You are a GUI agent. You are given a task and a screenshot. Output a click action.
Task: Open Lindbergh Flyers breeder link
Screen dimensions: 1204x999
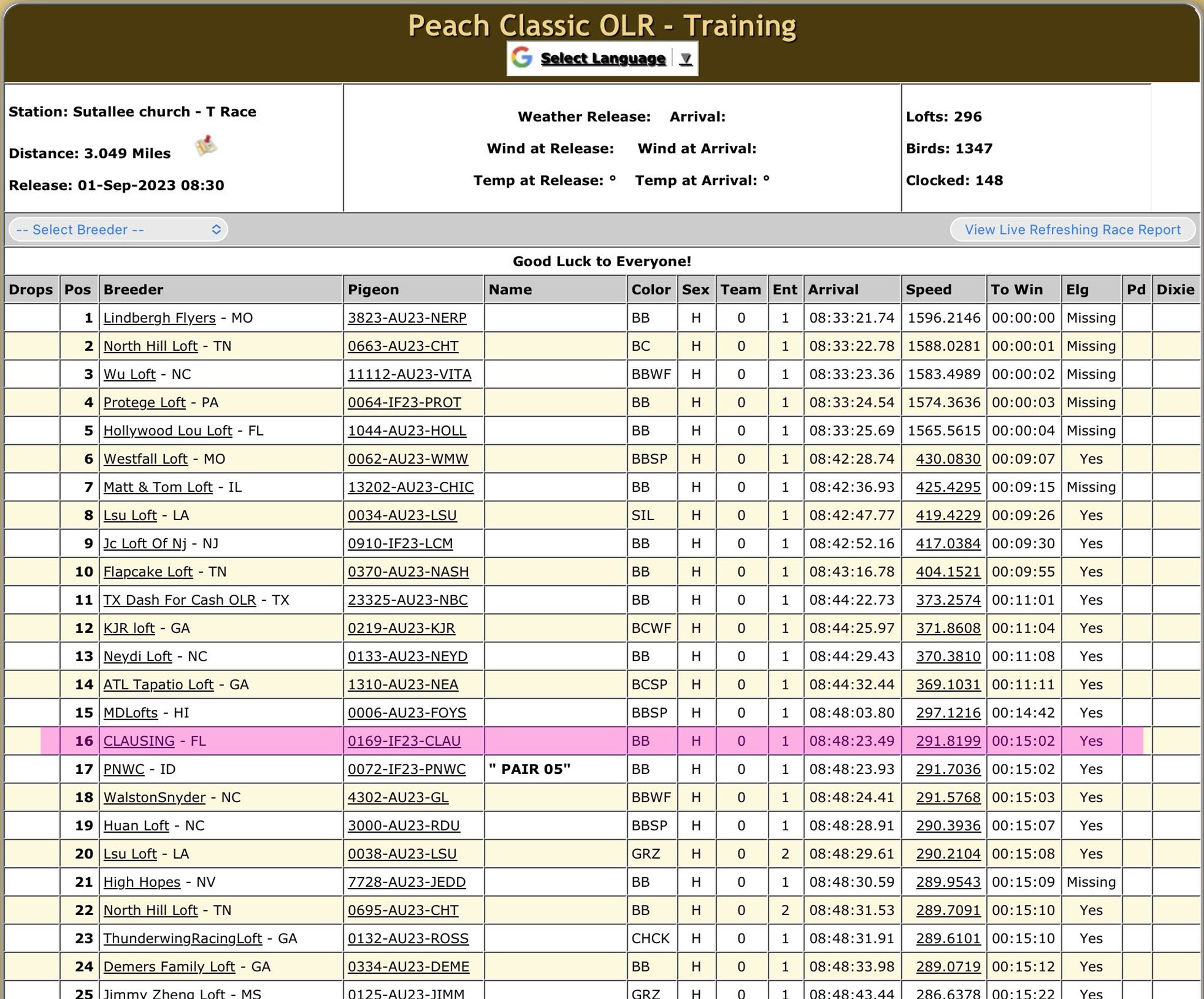(x=159, y=318)
